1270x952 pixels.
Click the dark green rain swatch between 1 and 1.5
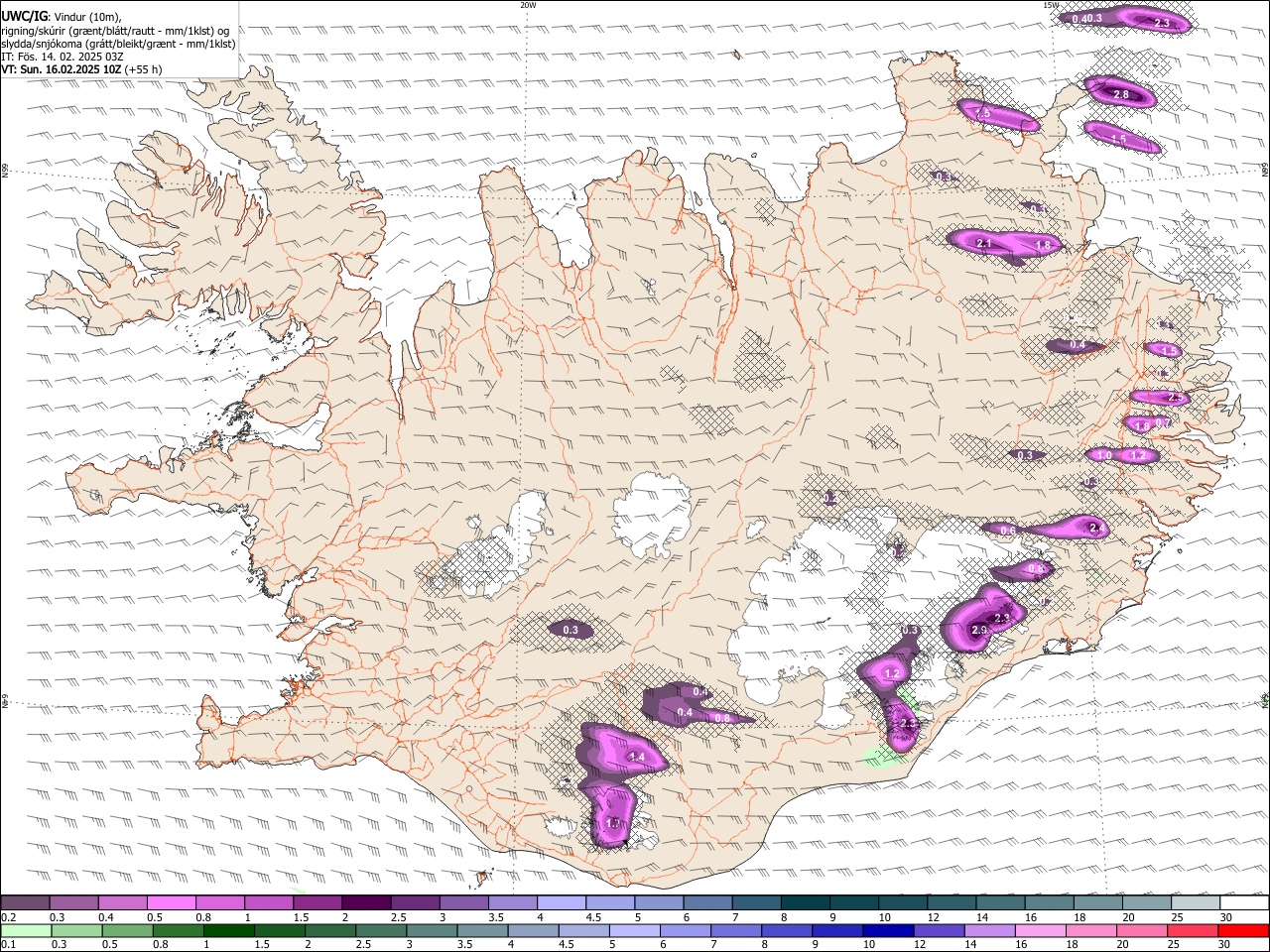click(229, 930)
